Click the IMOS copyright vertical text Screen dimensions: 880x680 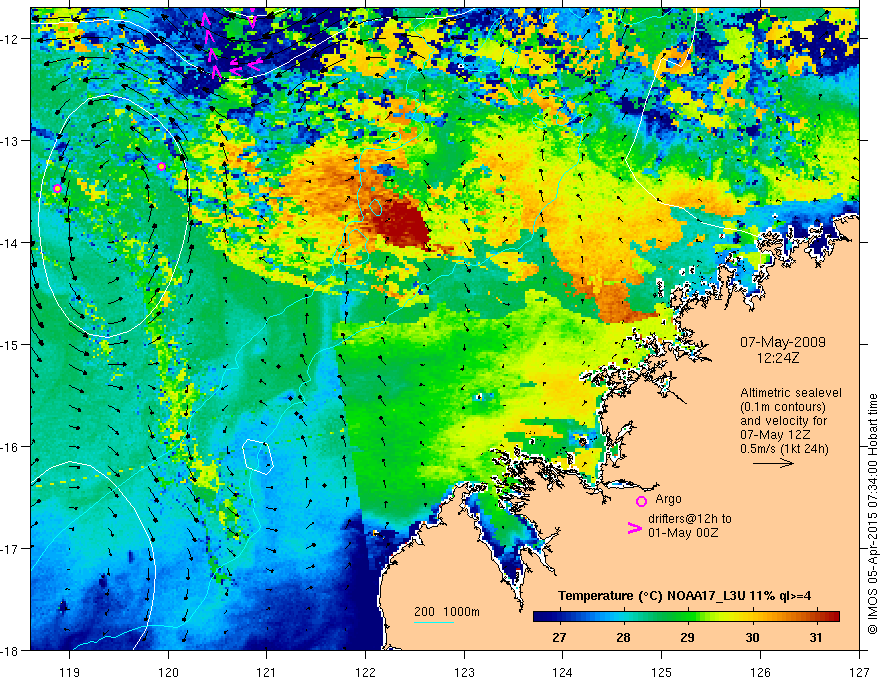pos(872,514)
